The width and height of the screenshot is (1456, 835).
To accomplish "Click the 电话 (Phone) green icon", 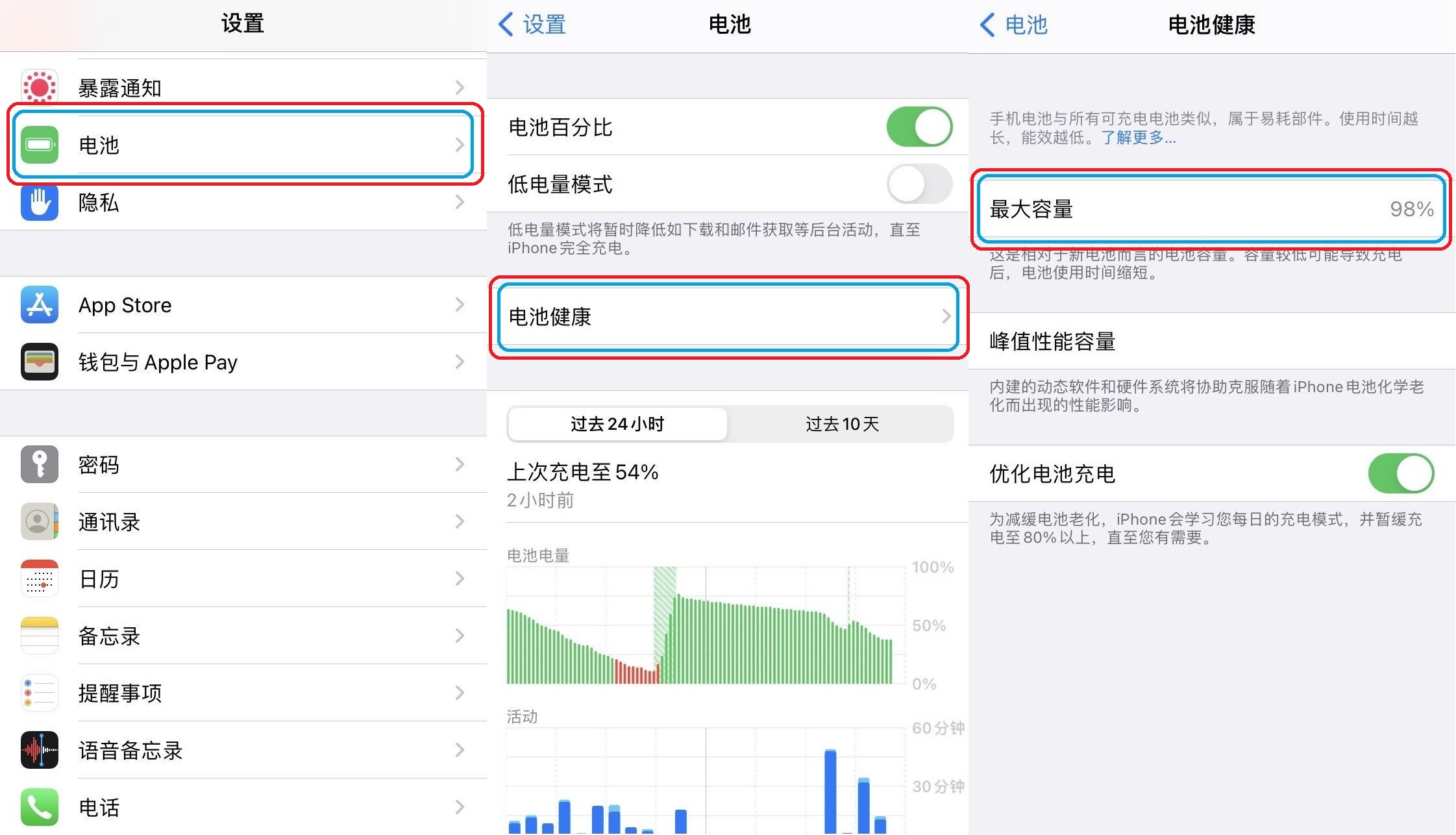I will pyautogui.click(x=40, y=807).
